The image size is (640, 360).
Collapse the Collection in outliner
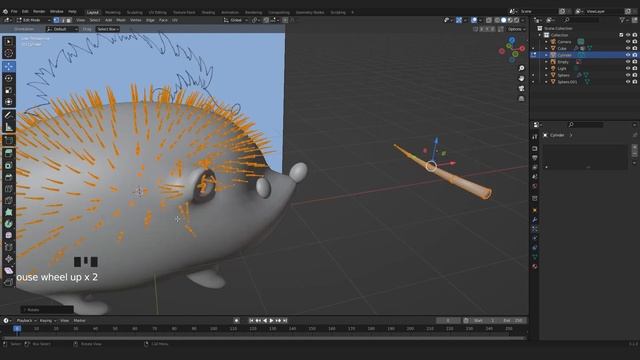pyautogui.click(x=540, y=35)
